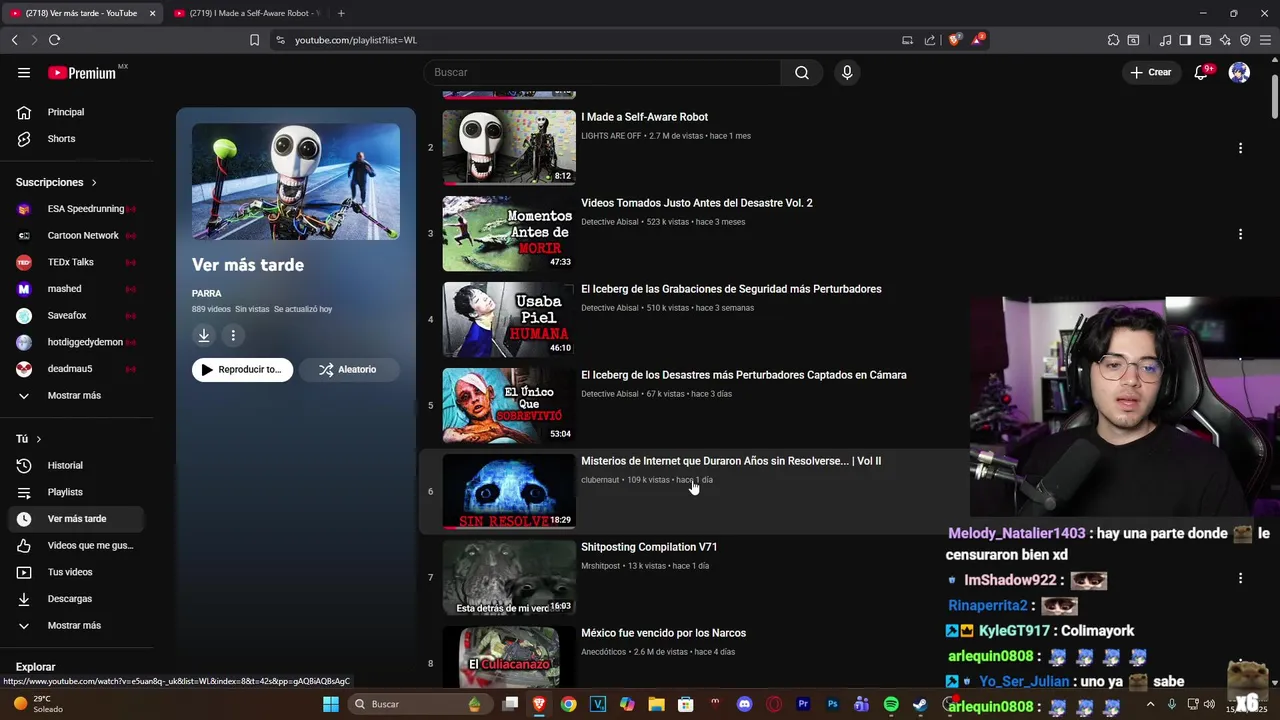Open Steam from the taskbar

[x=920, y=704]
